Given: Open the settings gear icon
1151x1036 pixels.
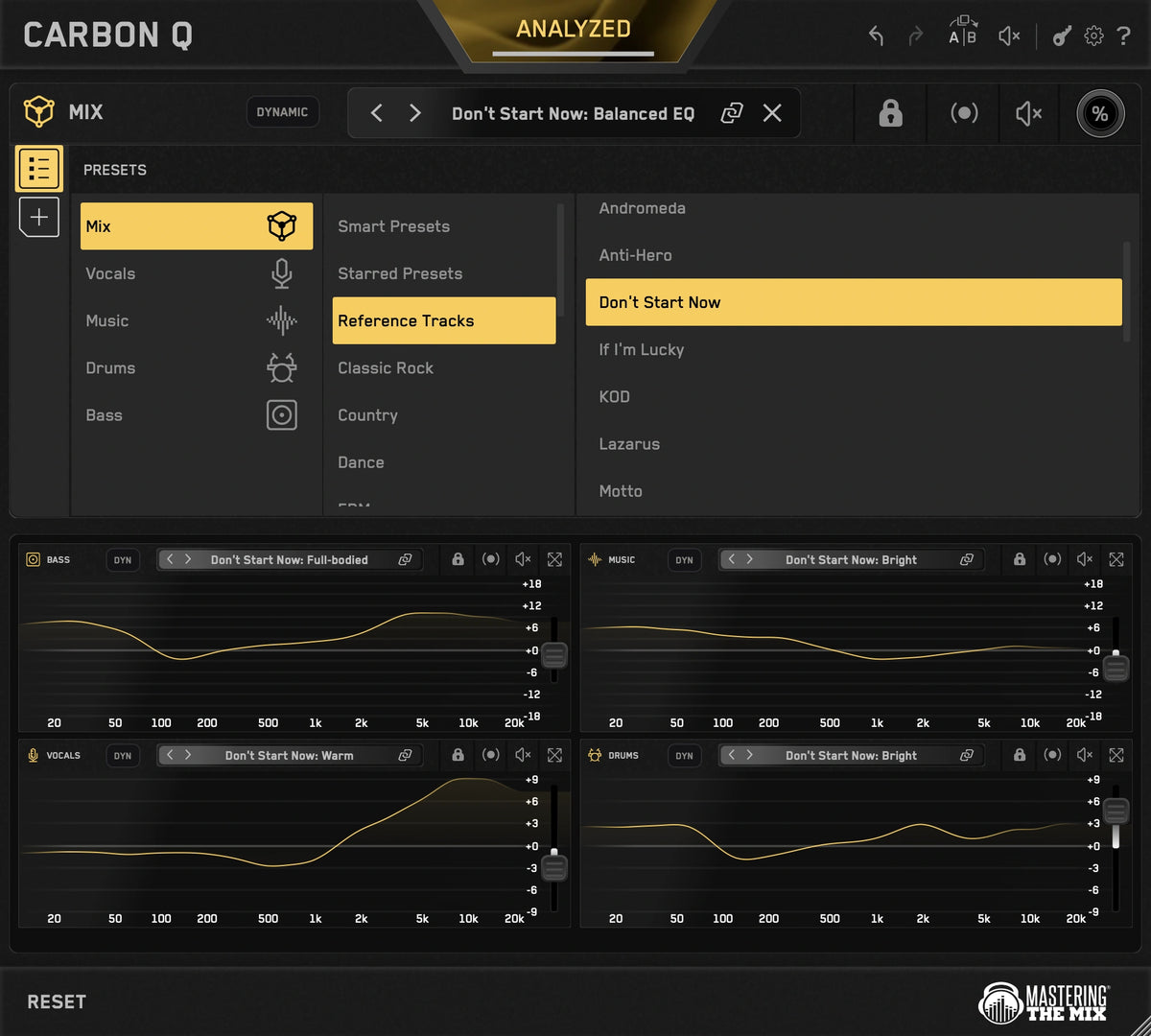Looking at the screenshot, I should pos(1093,36).
